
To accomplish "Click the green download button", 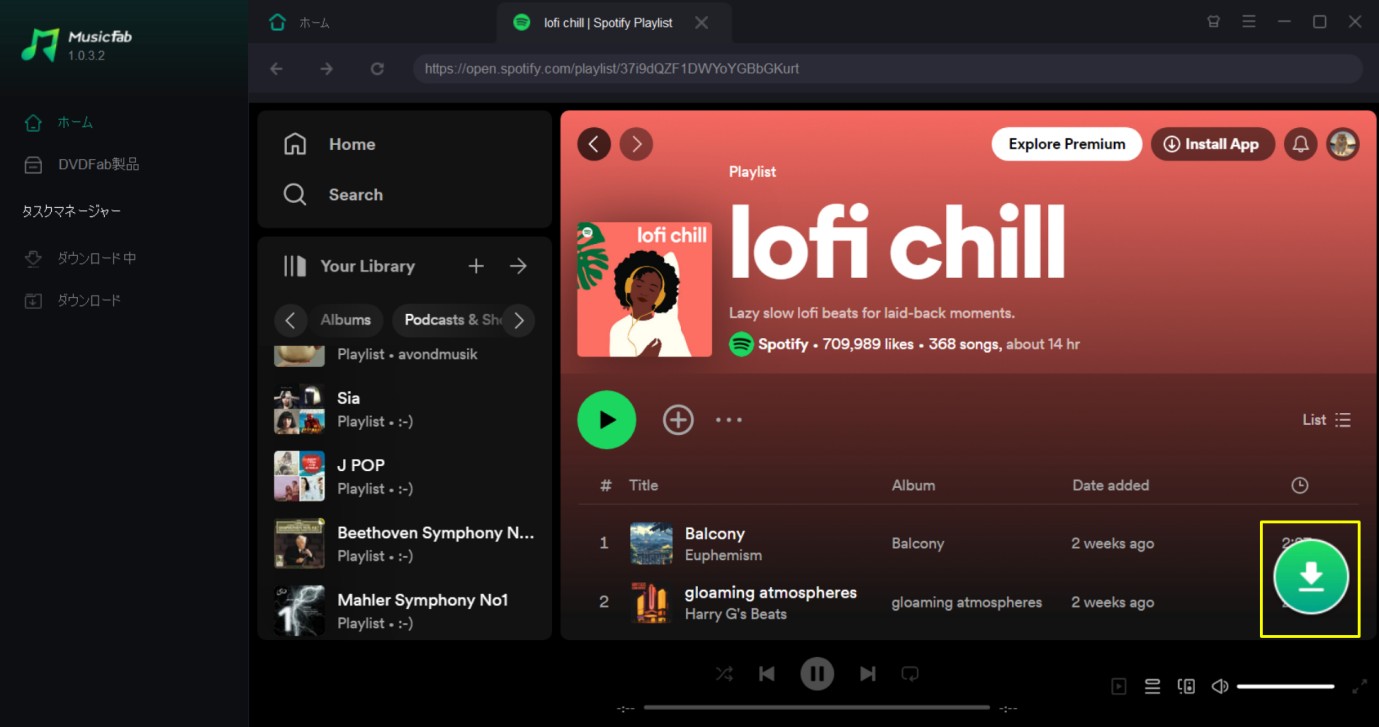I will click(x=1311, y=577).
